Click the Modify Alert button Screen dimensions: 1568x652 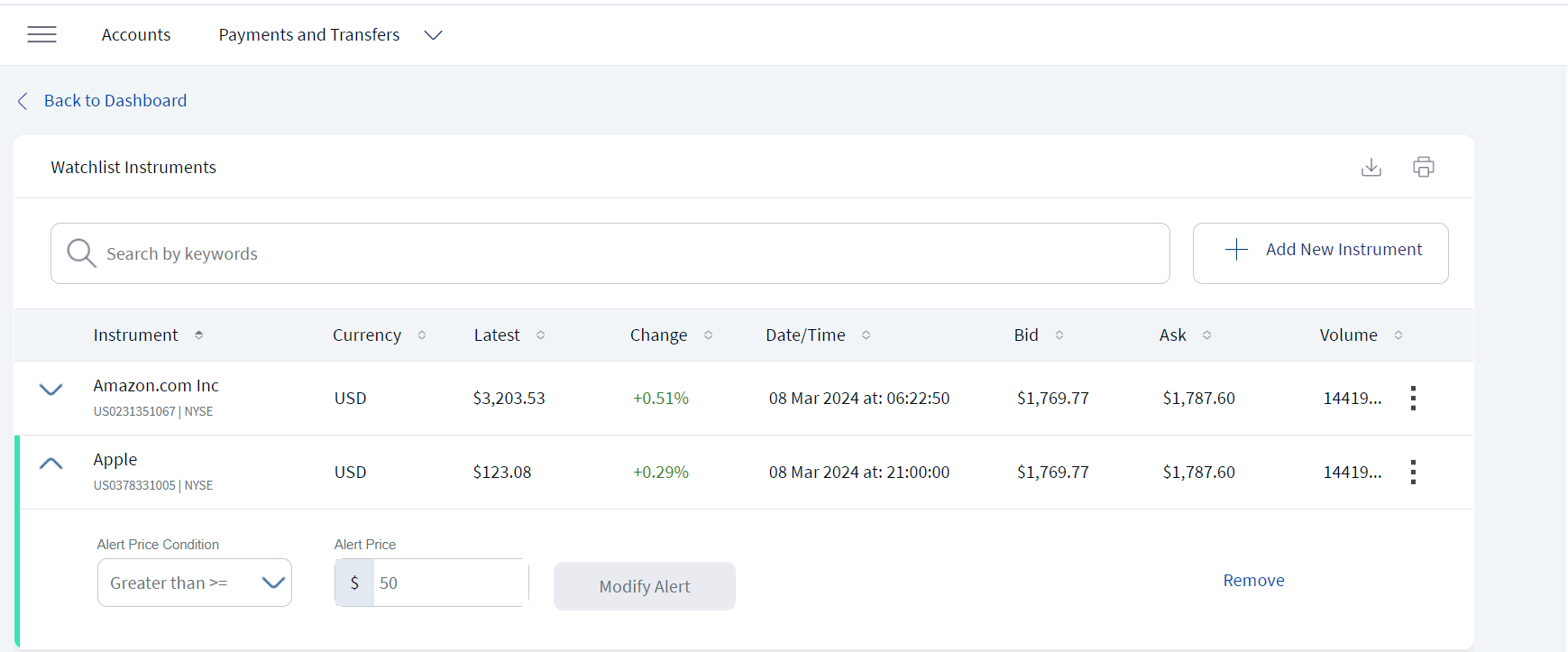(x=645, y=586)
